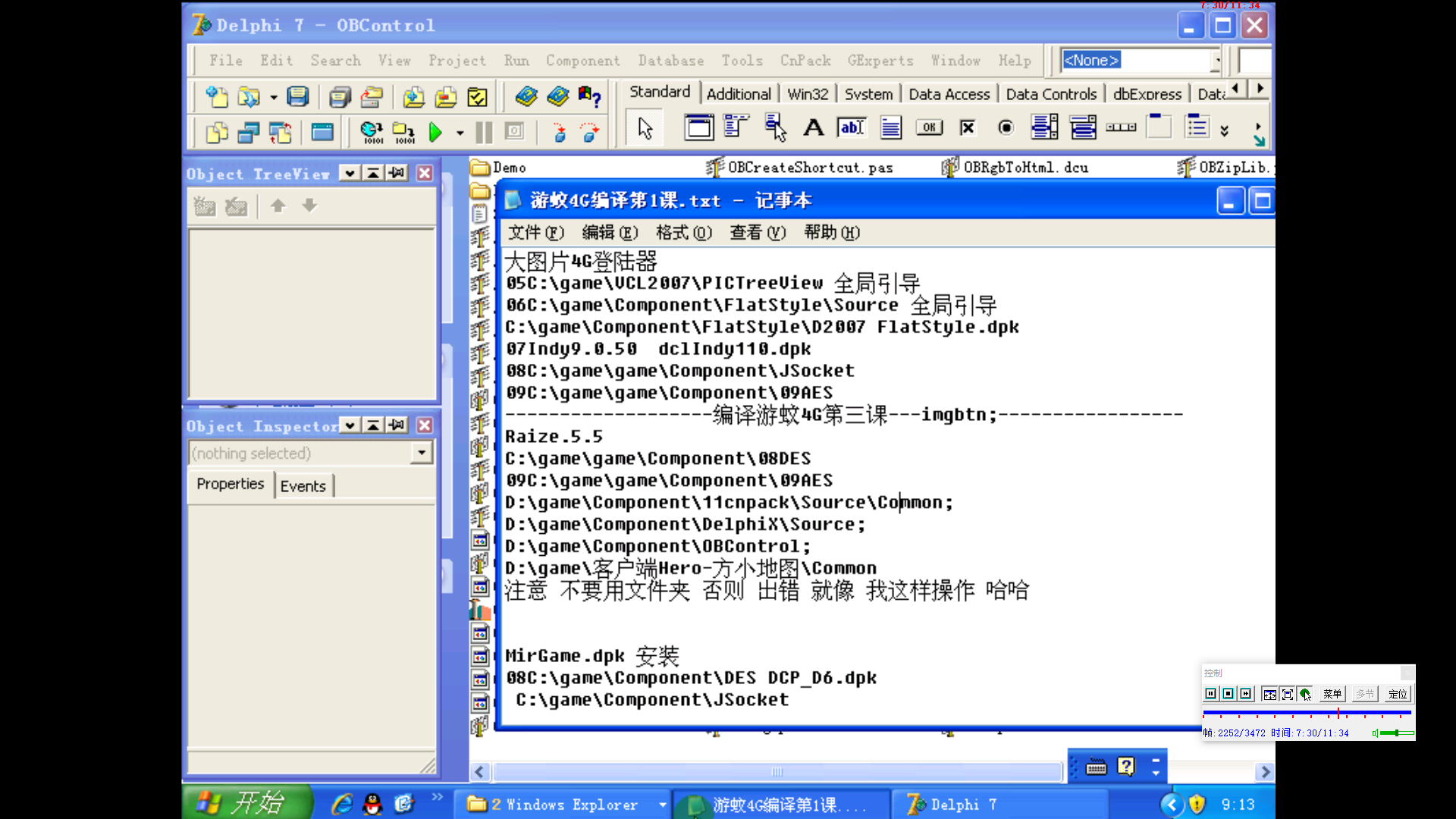Image resolution: width=1456 pixels, height=819 pixels.
Task: Open Object TreeView title dropdown arrow
Action: tap(350, 173)
